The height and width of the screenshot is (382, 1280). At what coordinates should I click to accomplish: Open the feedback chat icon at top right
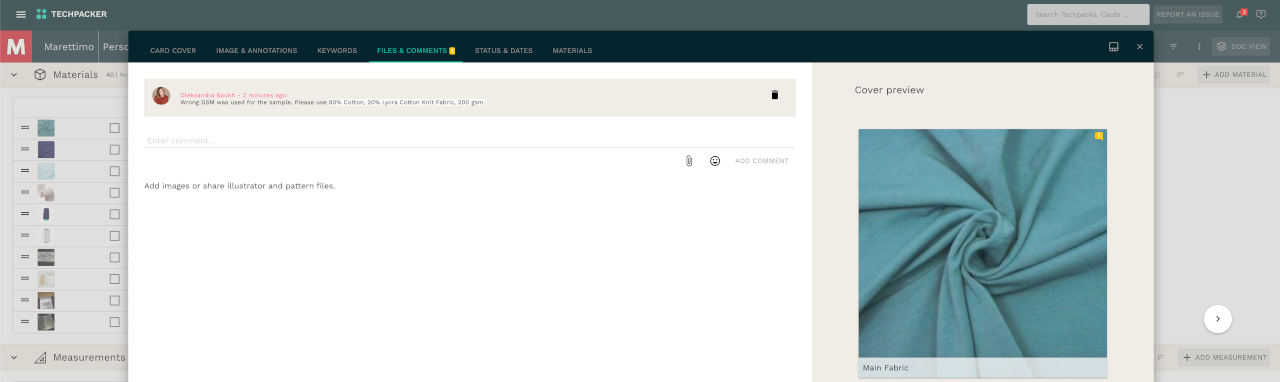click(x=1260, y=14)
